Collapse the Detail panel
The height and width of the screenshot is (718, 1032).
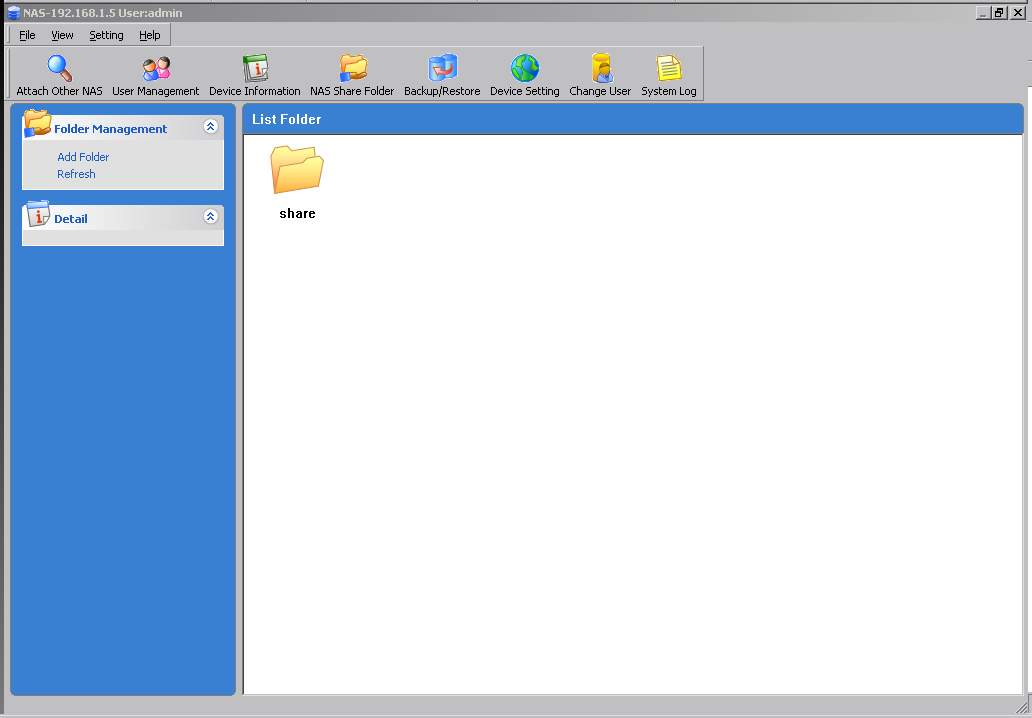pos(211,216)
